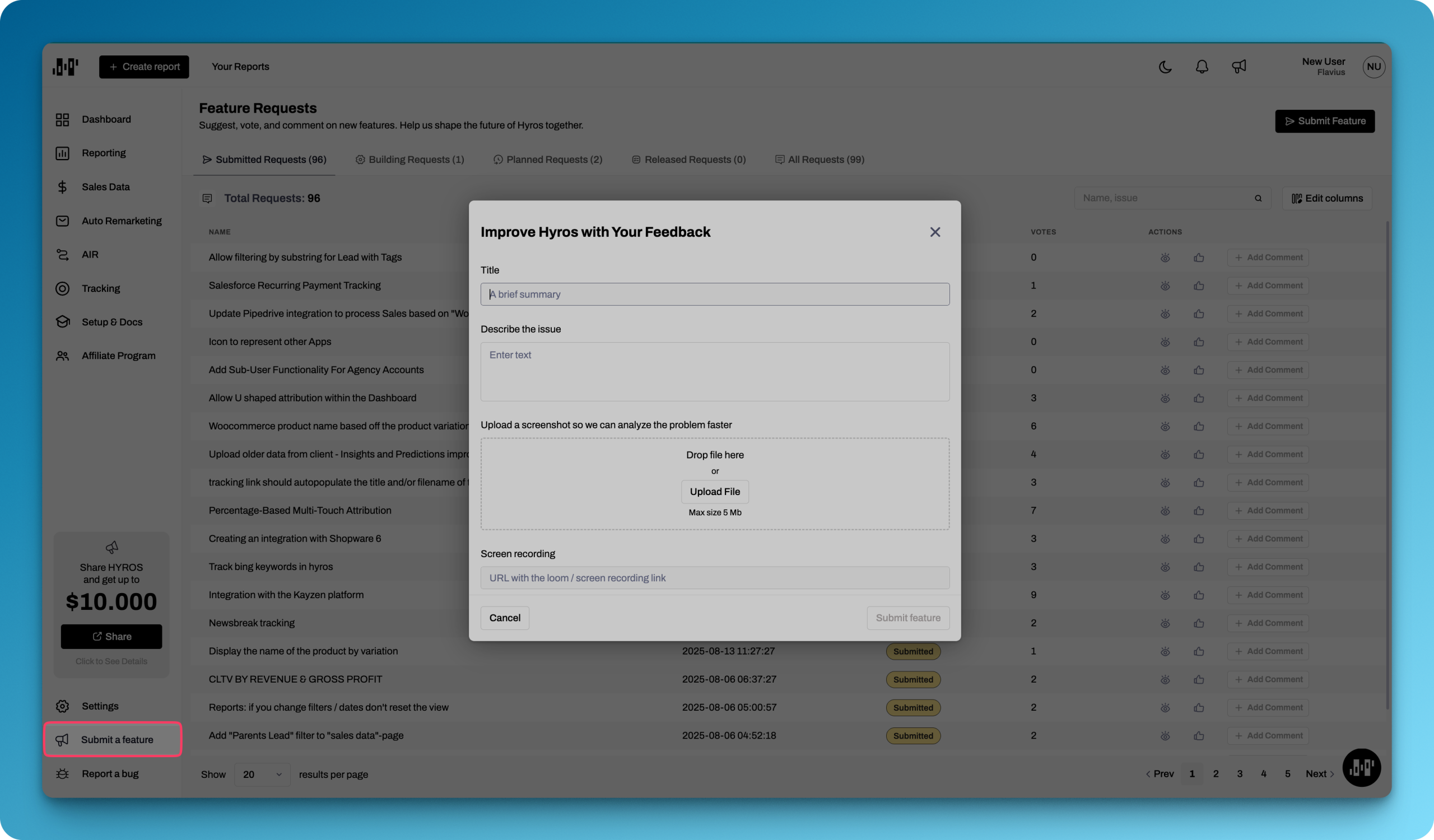Go to page 5 in pagination

1287,774
